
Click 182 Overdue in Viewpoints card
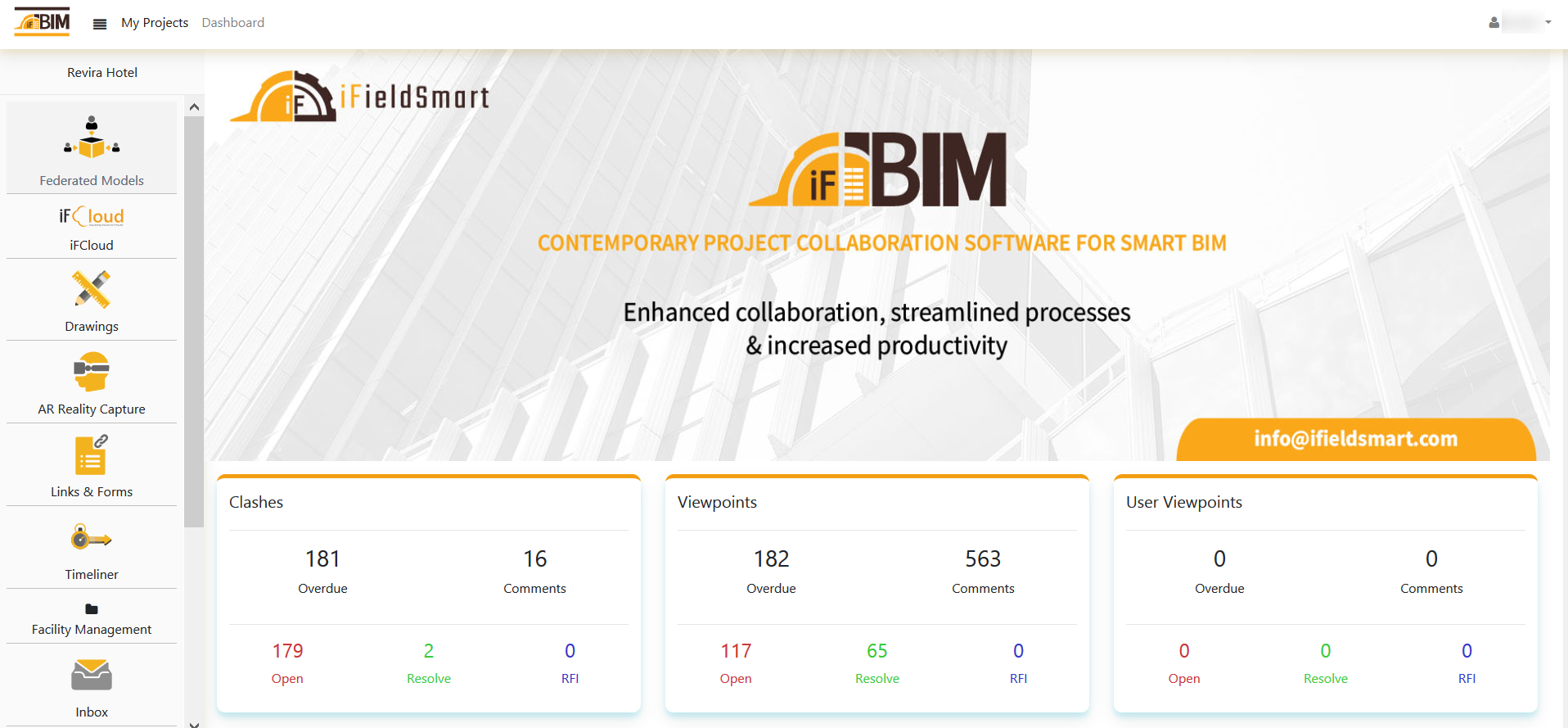pyautogui.click(x=771, y=572)
